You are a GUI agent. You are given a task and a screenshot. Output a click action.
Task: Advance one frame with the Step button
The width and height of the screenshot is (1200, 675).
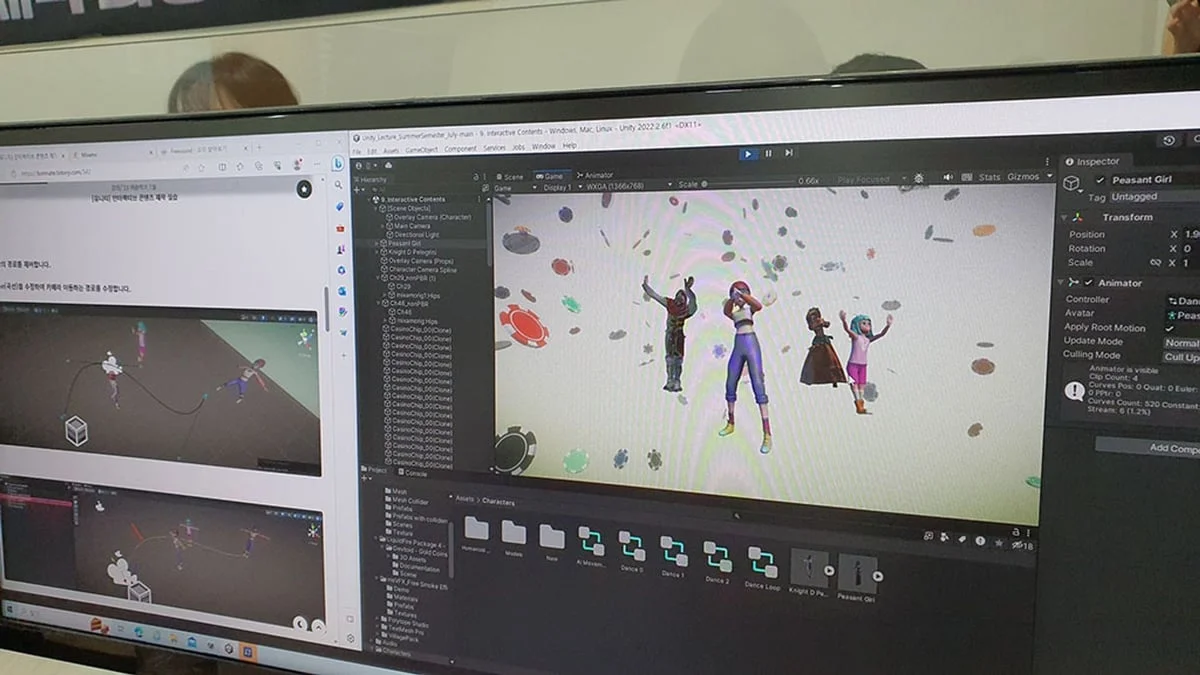(x=788, y=153)
